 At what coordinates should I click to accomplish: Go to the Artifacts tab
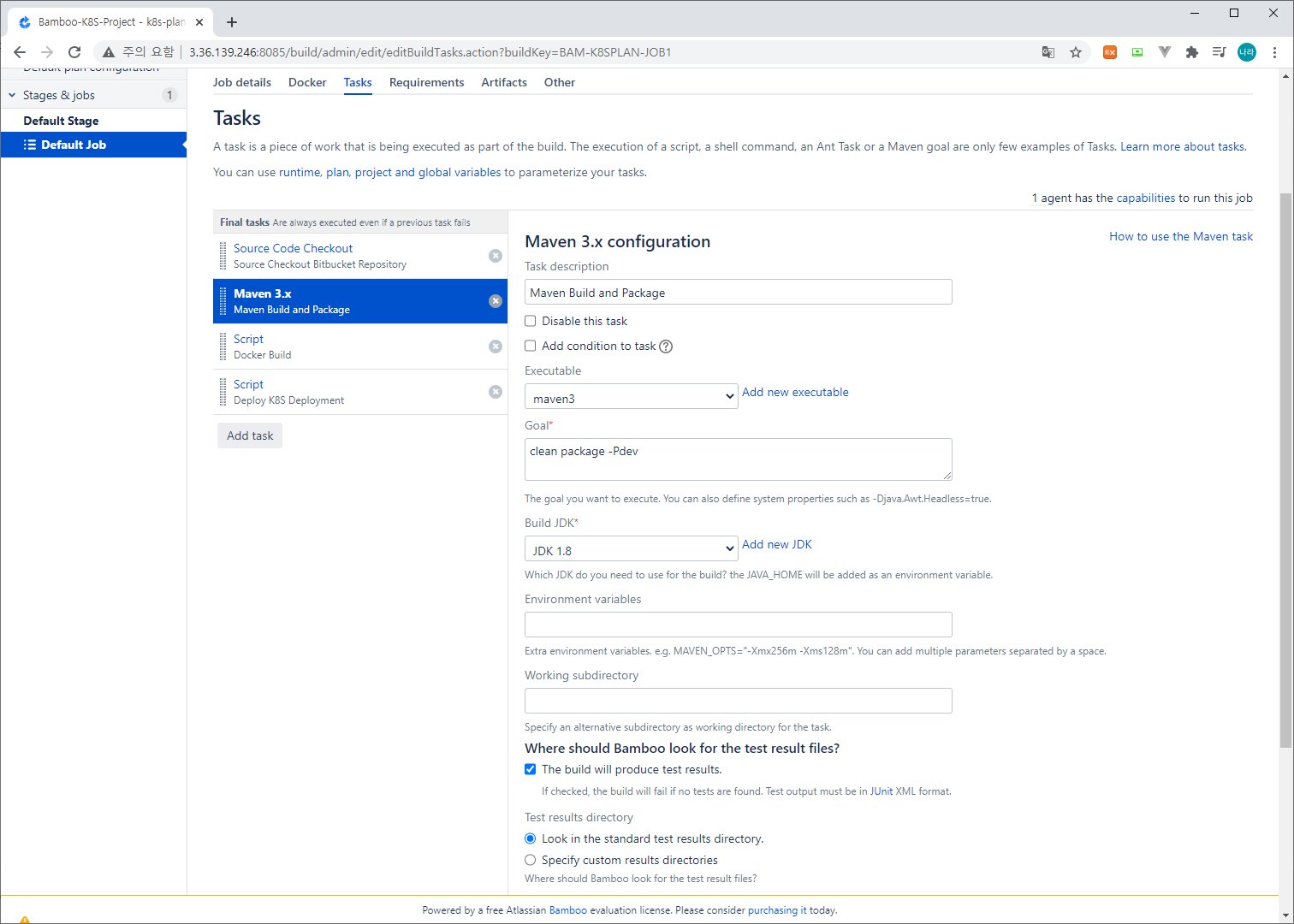click(504, 82)
